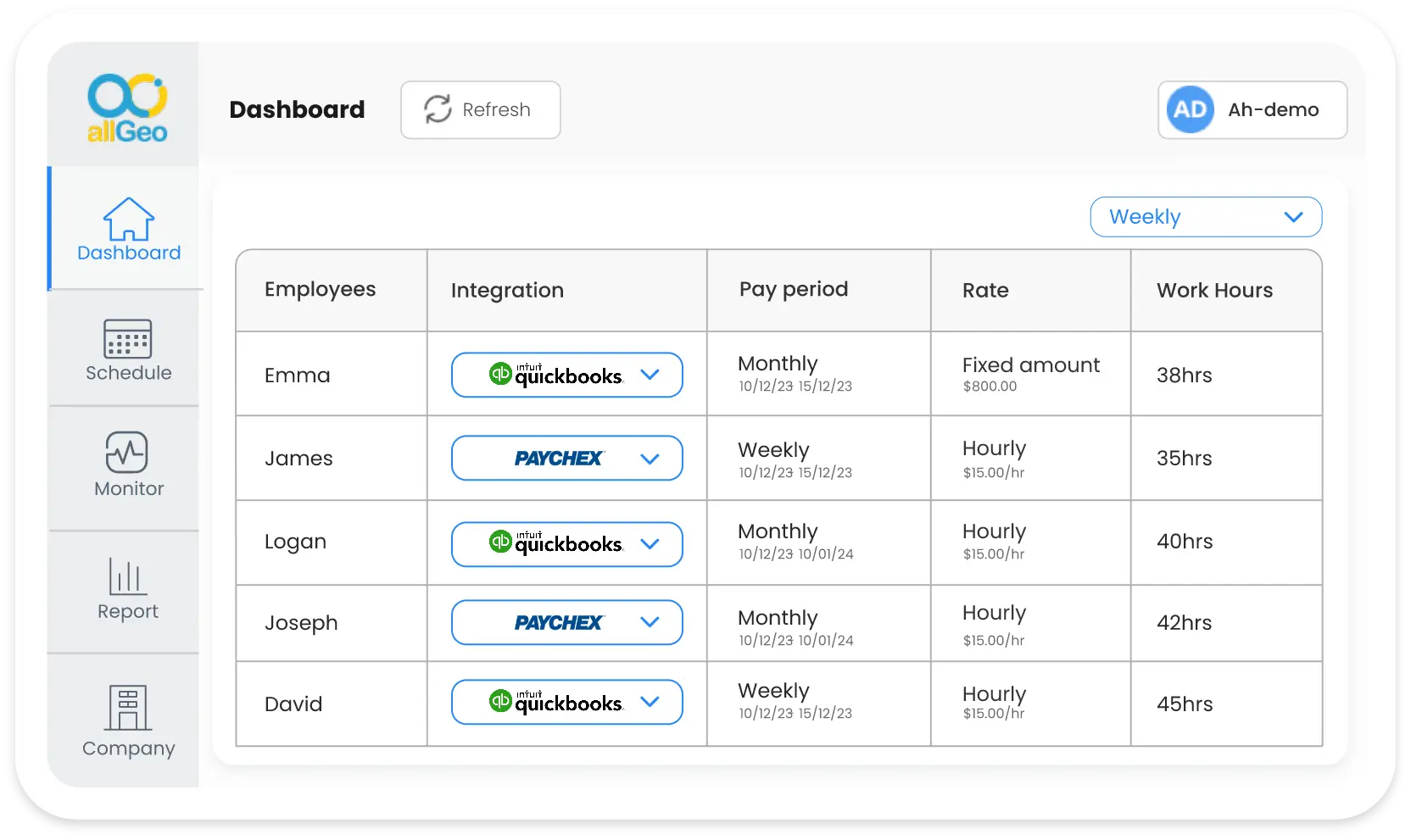Click the Dashboard page title
This screenshot has width=1411, height=840.
298,109
